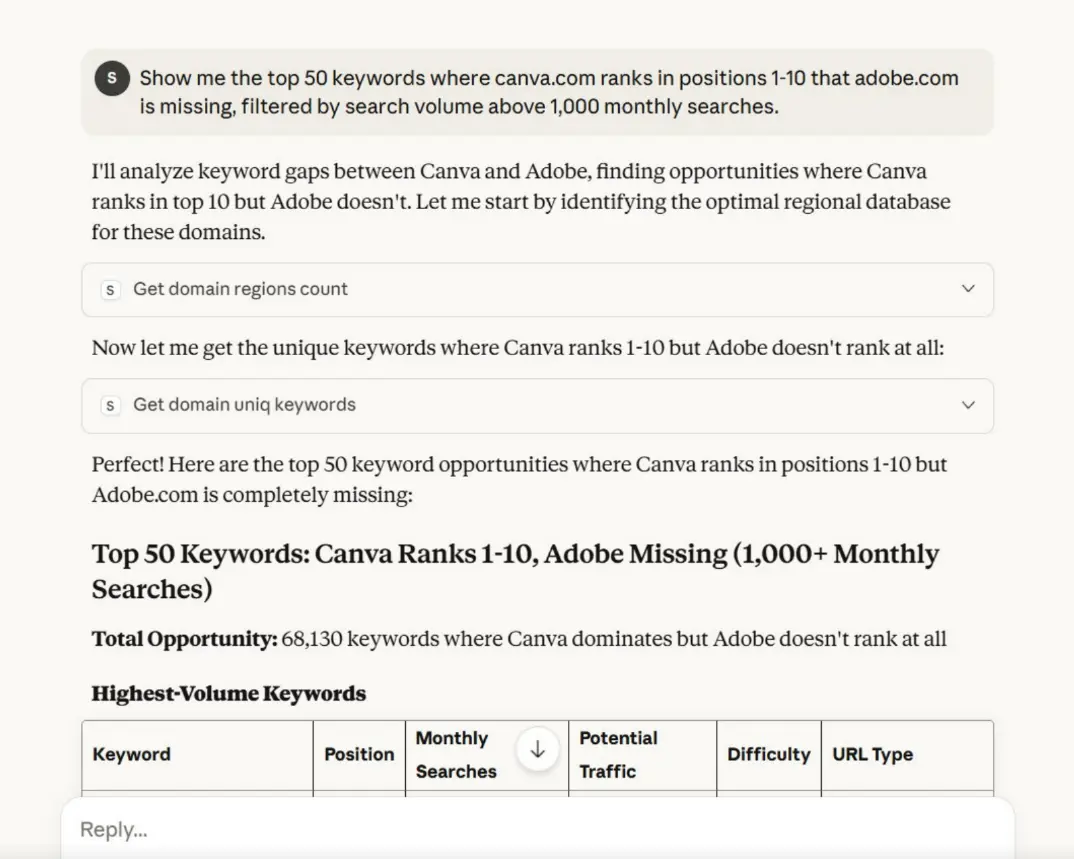The width and height of the screenshot is (1074, 859).
Task: Click the user avatar 'S' icon
Action: click(112, 78)
